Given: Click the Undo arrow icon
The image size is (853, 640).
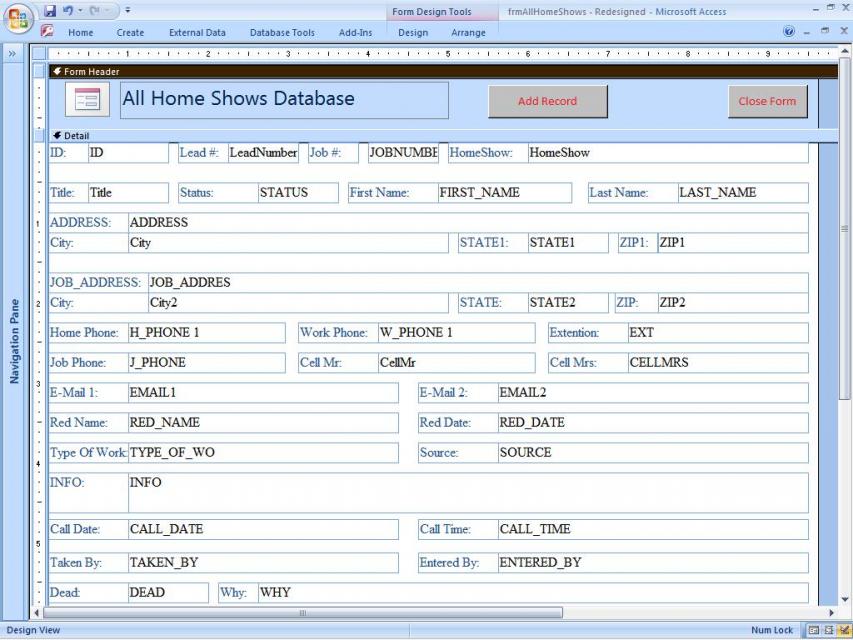Looking at the screenshot, I should click(x=68, y=10).
